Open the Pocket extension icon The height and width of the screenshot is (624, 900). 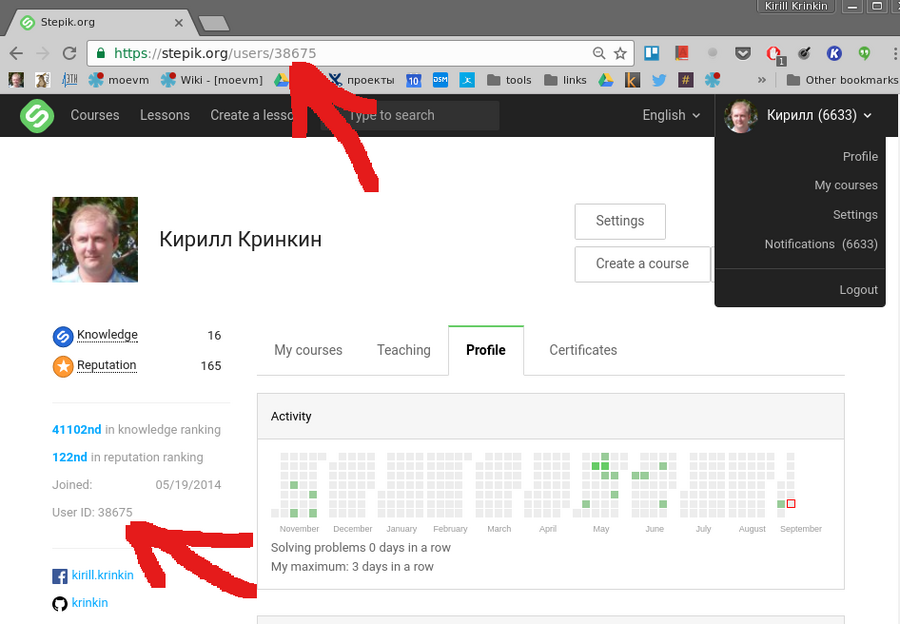743,53
